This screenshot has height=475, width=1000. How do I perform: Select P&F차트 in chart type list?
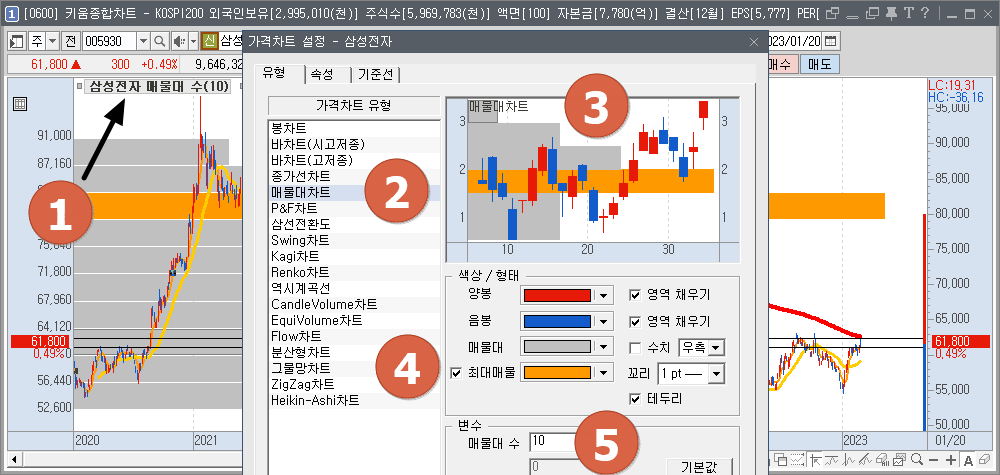354,208
